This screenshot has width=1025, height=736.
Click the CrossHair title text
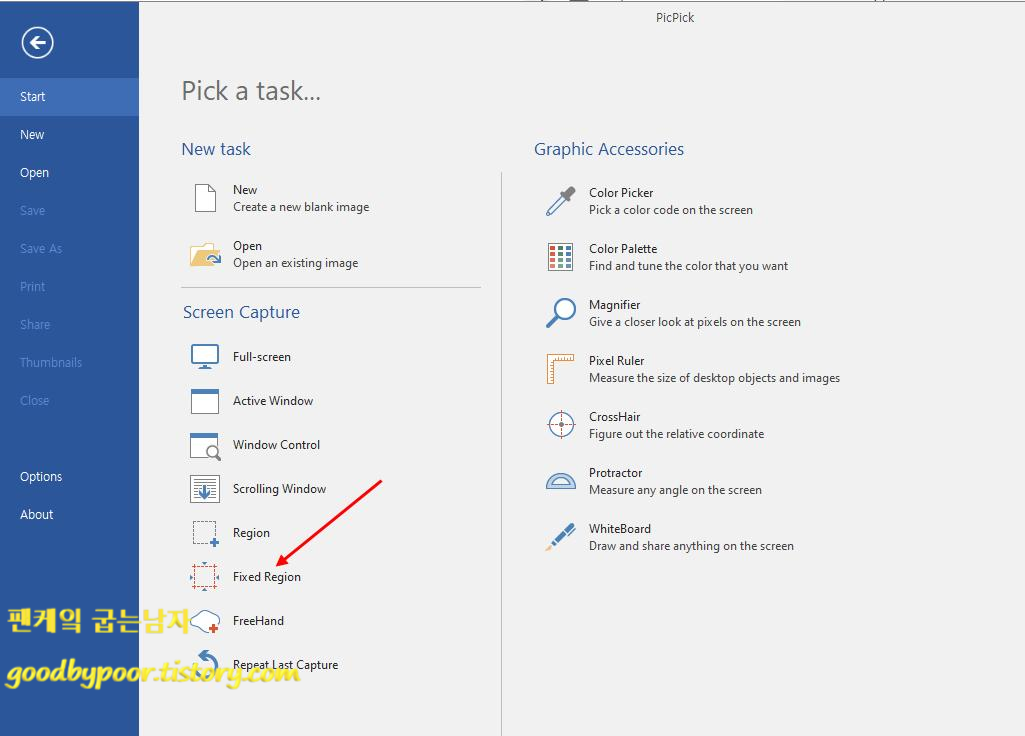pos(614,417)
